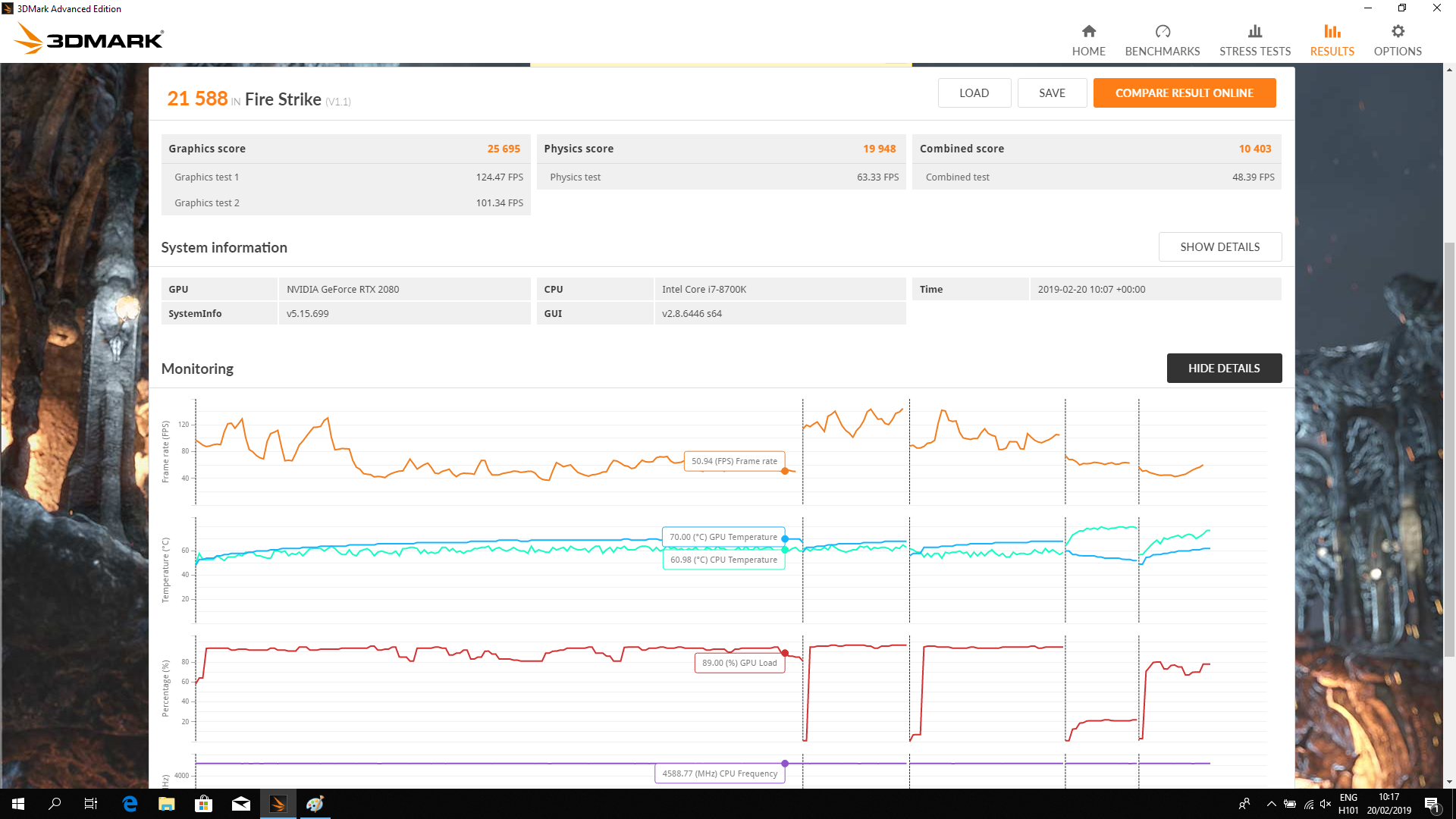Click the Combined test row

[1097, 177]
